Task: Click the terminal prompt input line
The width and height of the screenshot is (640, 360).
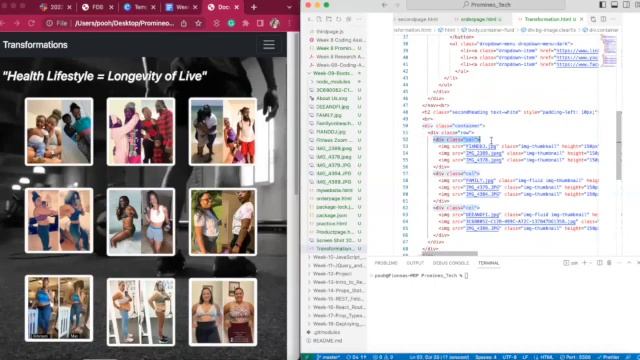Action: coord(421,276)
